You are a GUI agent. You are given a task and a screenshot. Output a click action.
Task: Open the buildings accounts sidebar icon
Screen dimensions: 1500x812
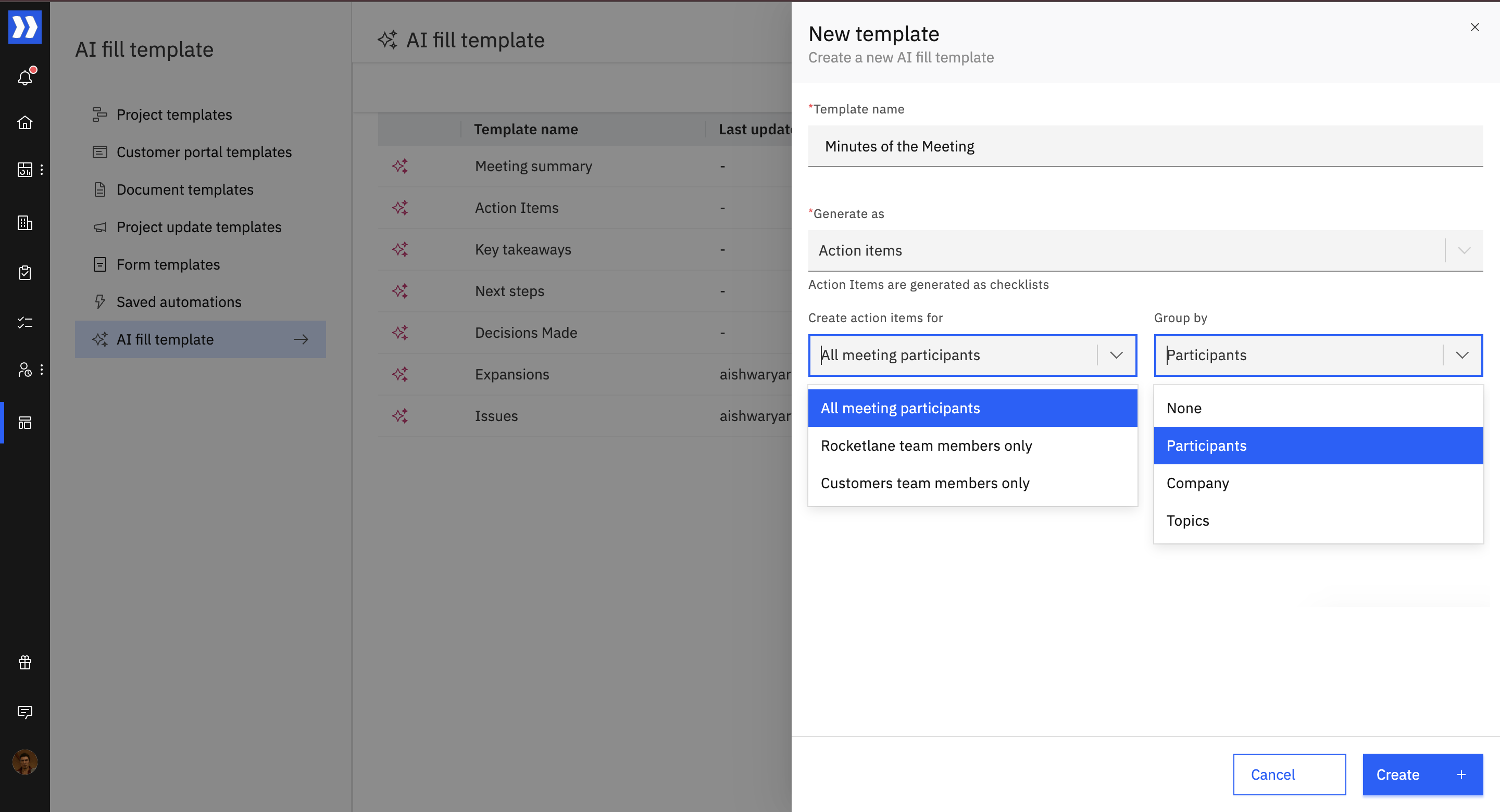[25, 222]
